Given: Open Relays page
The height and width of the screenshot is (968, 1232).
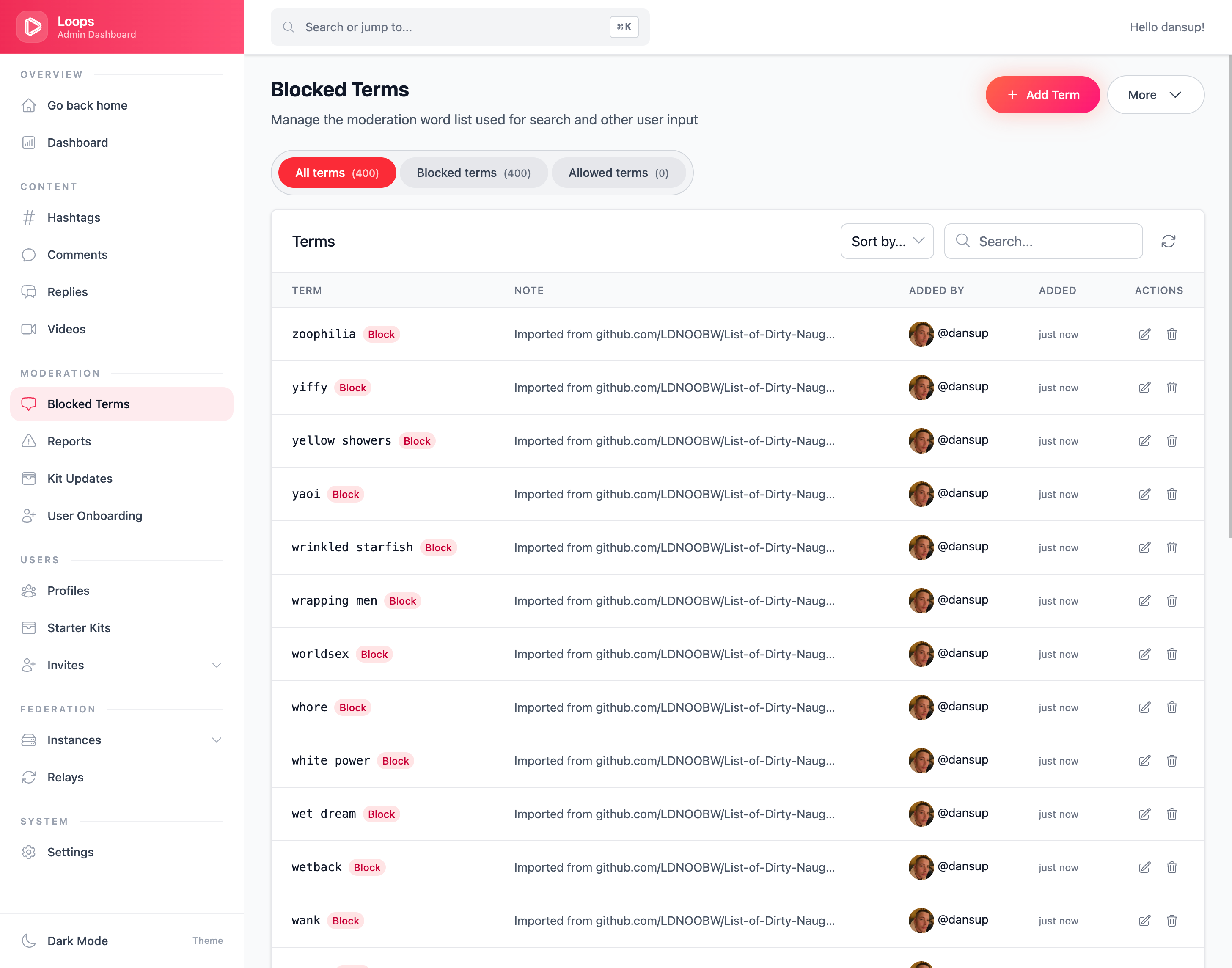Looking at the screenshot, I should click(122, 778).
